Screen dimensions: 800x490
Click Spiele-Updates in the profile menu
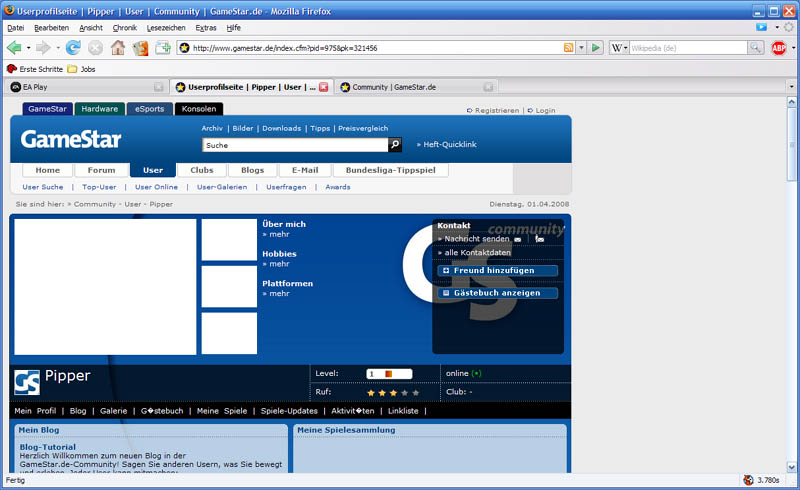pyautogui.click(x=289, y=411)
